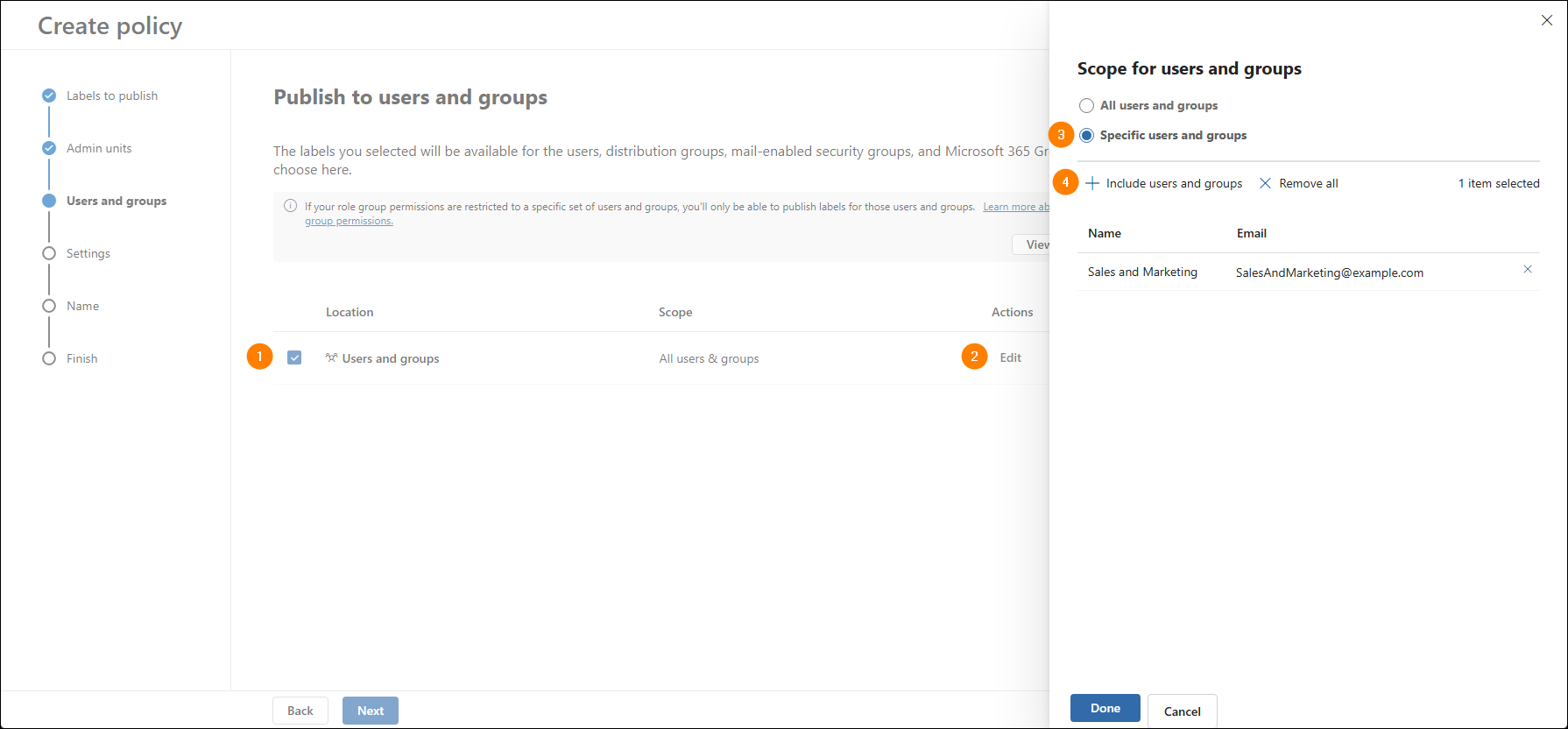Click the Settings step circle

click(49, 253)
